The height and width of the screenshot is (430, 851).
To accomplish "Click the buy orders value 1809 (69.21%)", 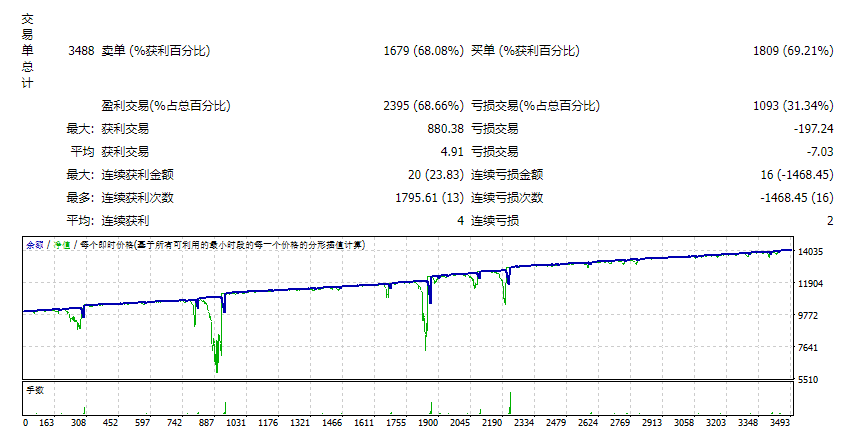I will pos(793,51).
